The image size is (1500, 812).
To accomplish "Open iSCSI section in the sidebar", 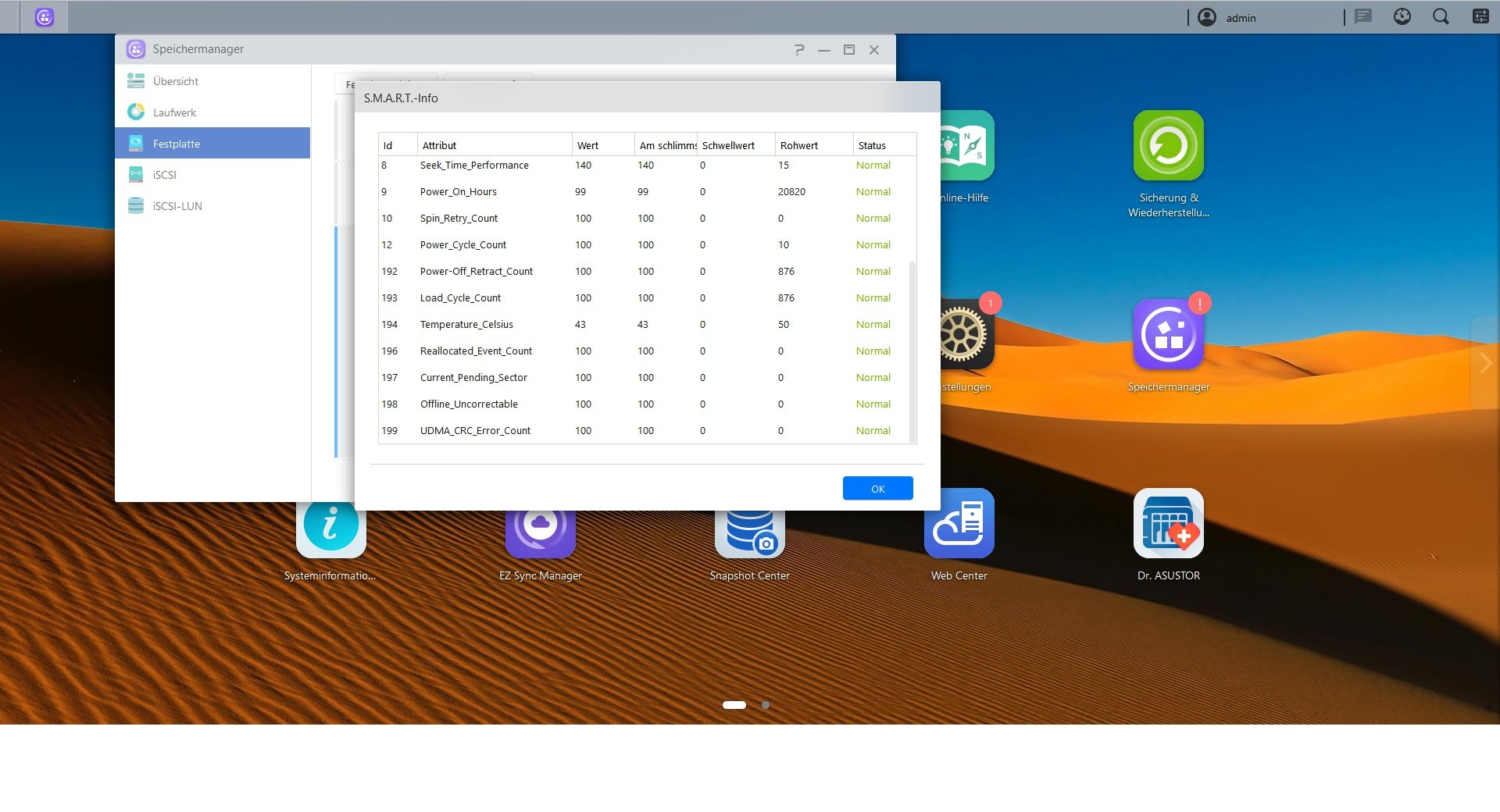I will pyautogui.click(x=212, y=175).
